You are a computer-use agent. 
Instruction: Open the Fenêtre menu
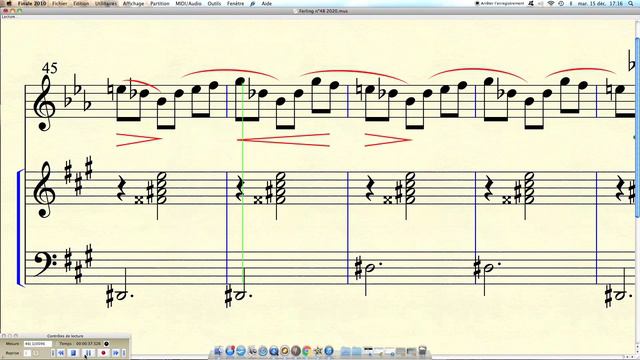(x=236, y=3)
